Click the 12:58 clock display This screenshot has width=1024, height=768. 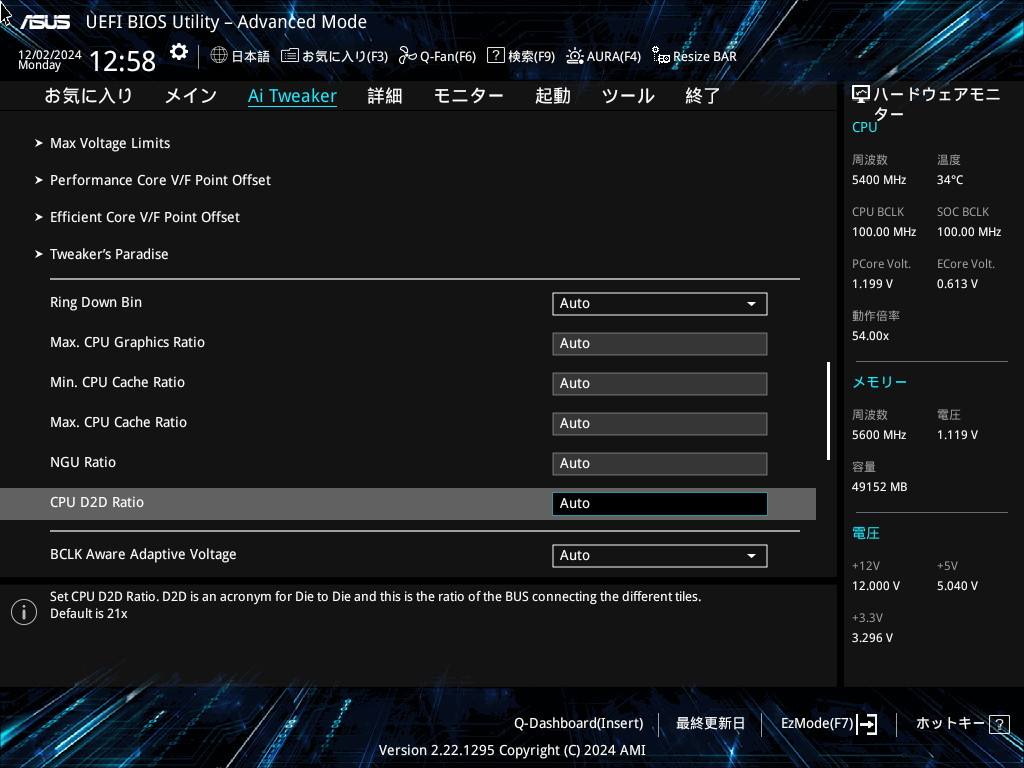[x=122, y=61]
